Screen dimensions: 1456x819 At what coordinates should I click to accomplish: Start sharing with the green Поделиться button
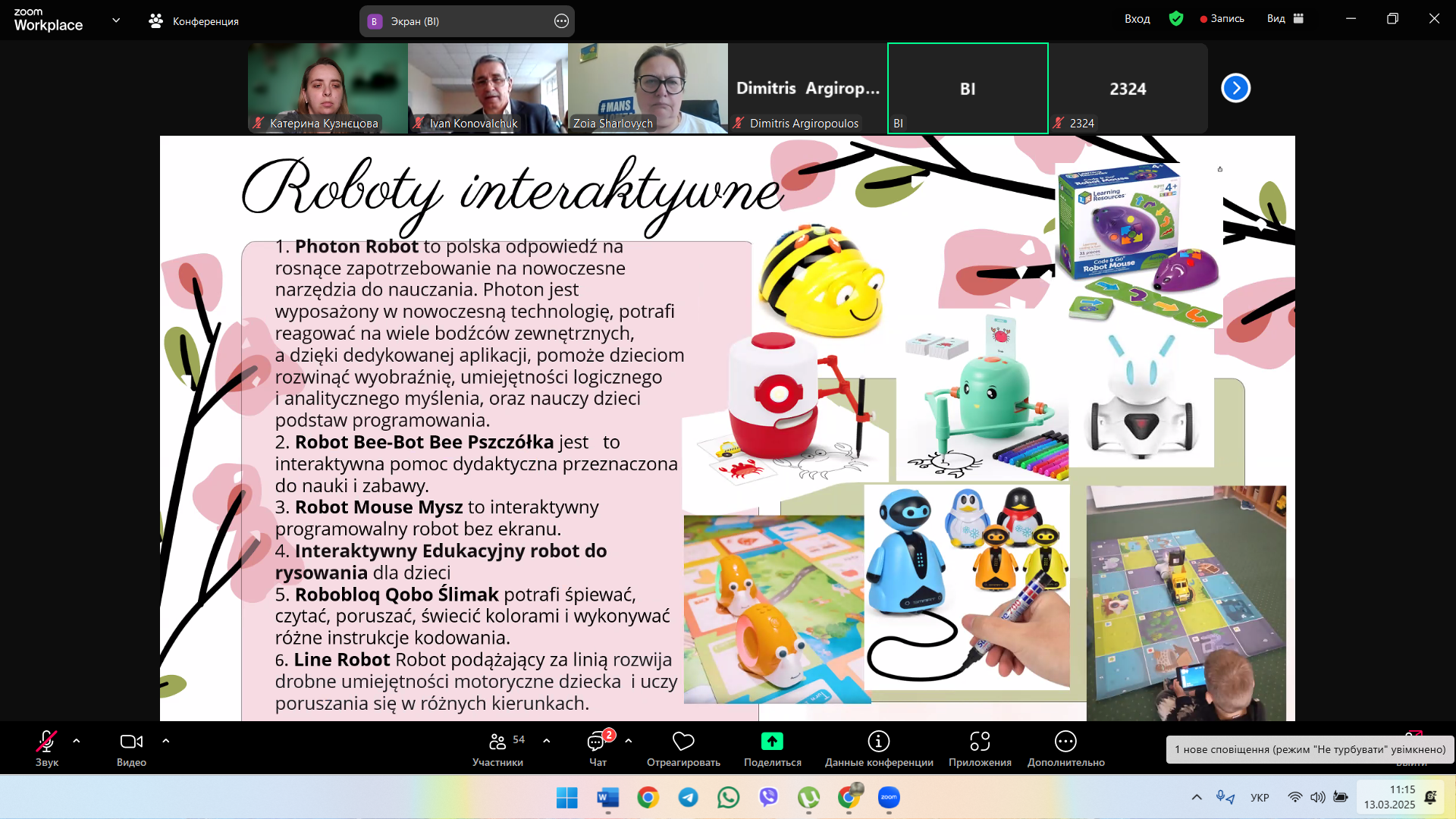(x=772, y=748)
